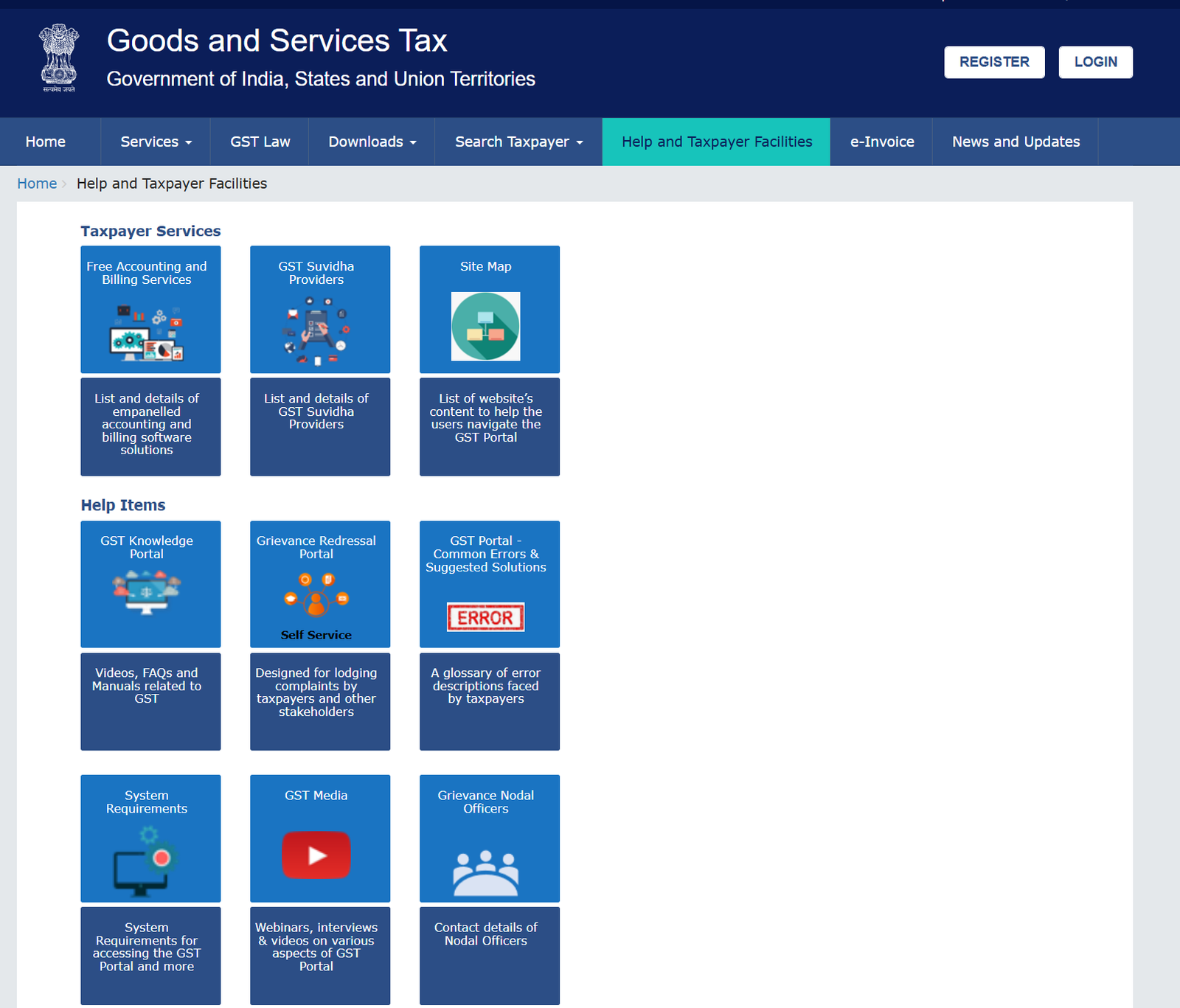
Task: Play the GST Media video icon
Action: click(316, 855)
